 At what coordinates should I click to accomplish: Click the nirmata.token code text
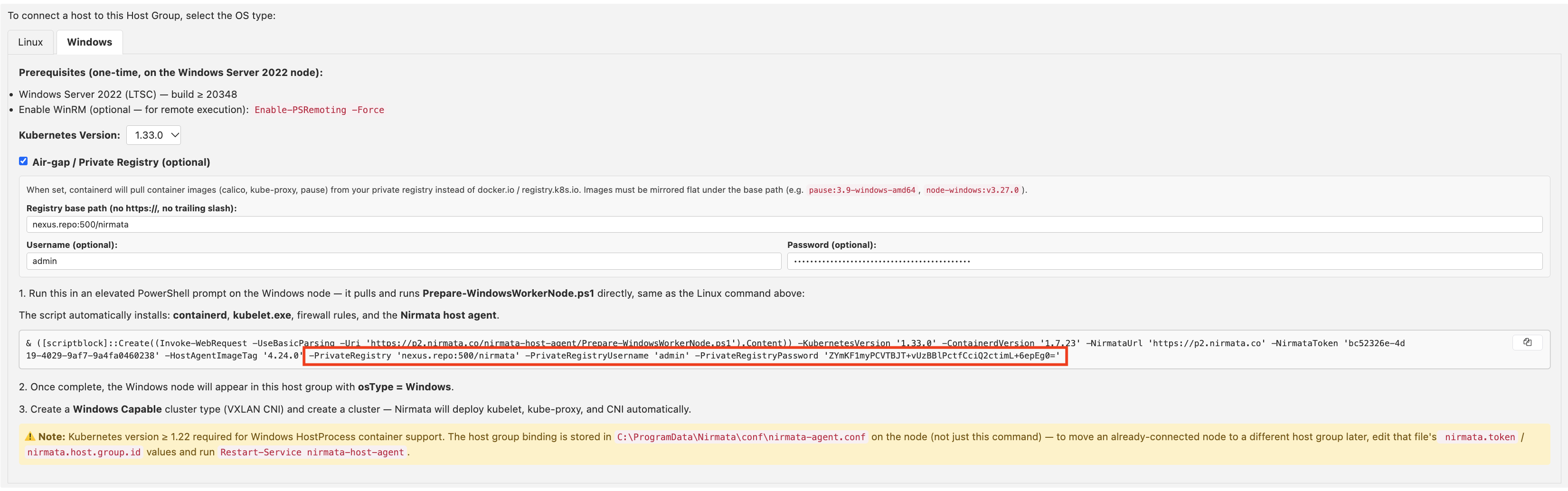point(1480,437)
